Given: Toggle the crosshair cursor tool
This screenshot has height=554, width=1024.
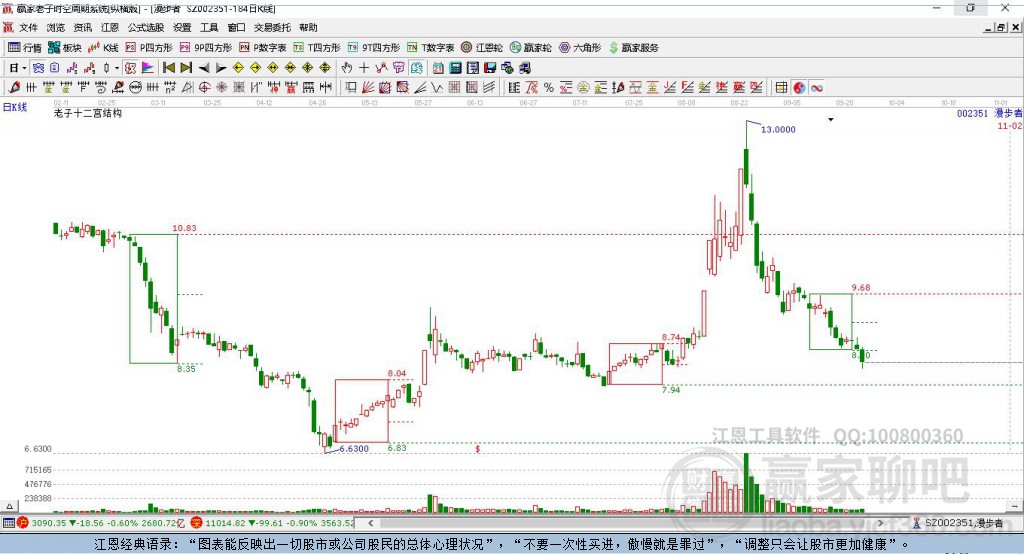Looking at the screenshot, I should pyautogui.click(x=364, y=67).
